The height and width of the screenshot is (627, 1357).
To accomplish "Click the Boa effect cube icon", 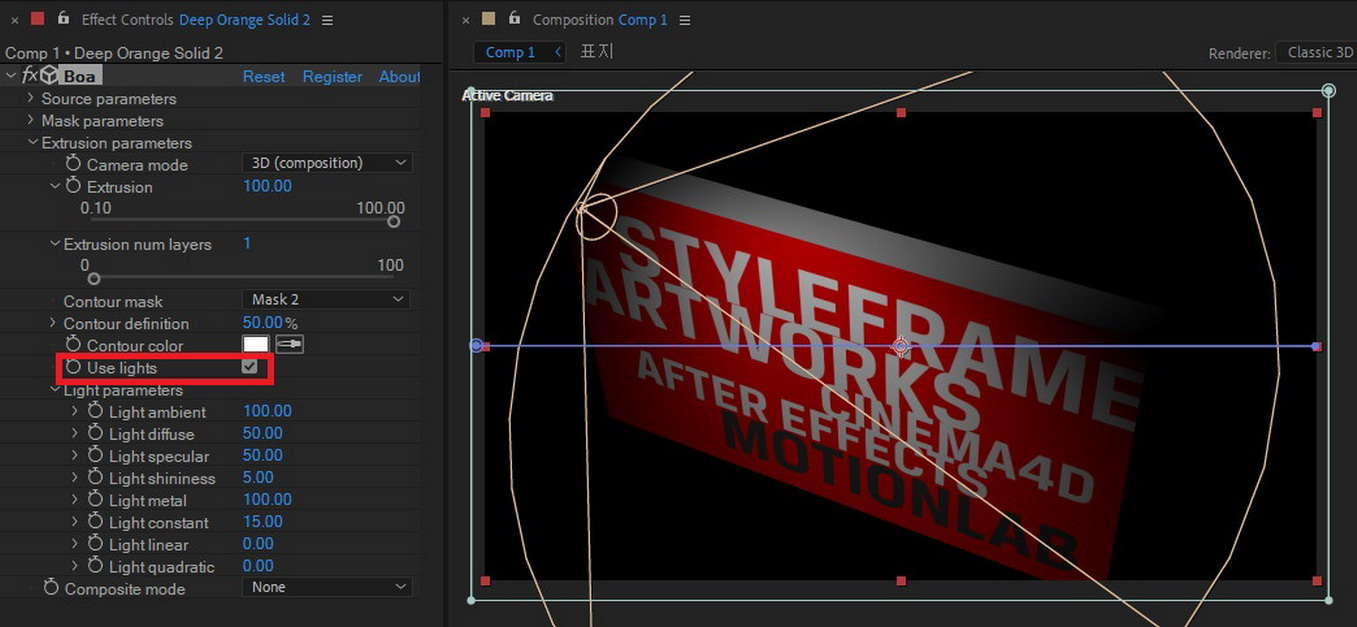I will (49, 76).
